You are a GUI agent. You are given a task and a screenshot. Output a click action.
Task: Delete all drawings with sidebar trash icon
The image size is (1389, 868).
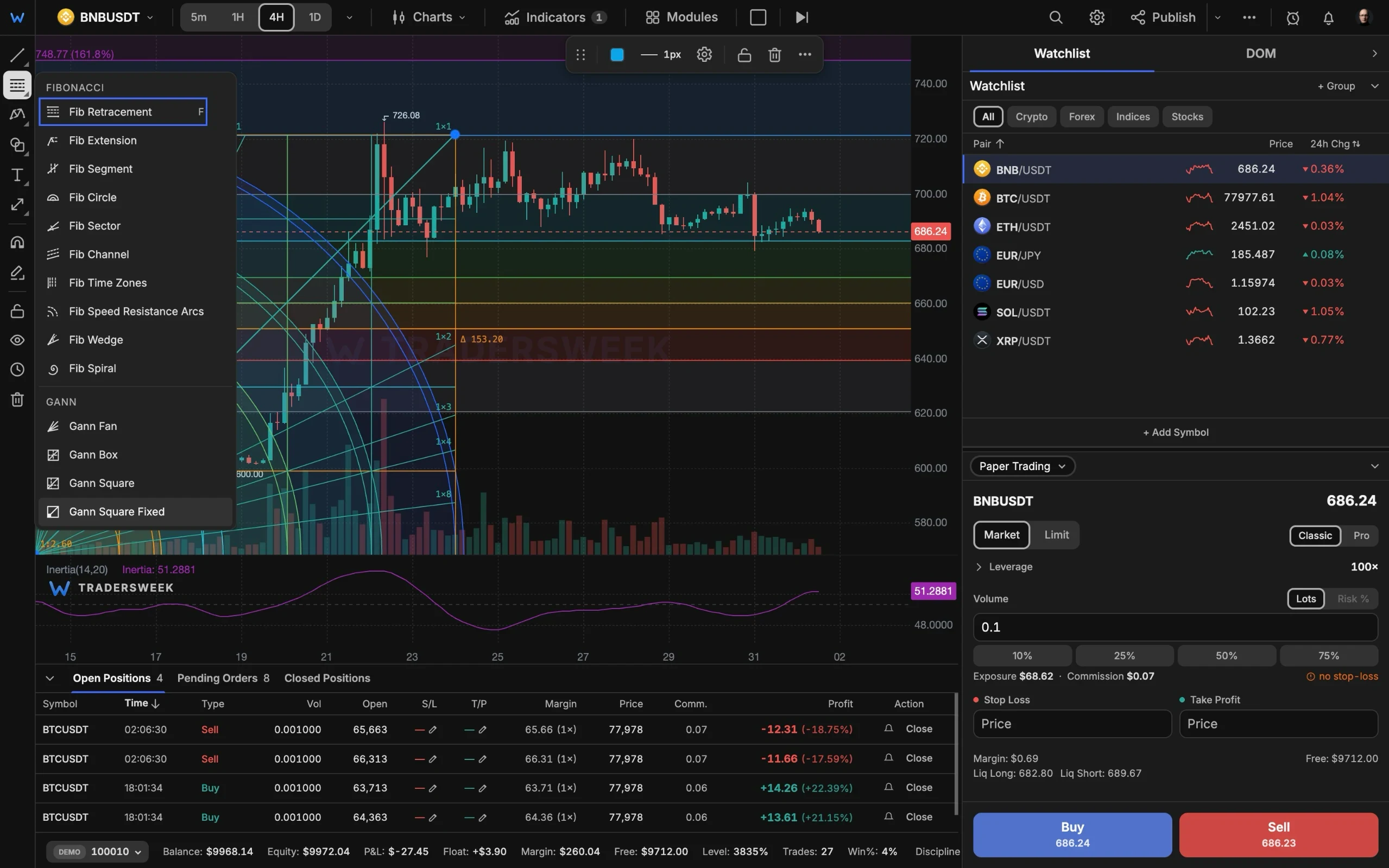coord(17,400)
